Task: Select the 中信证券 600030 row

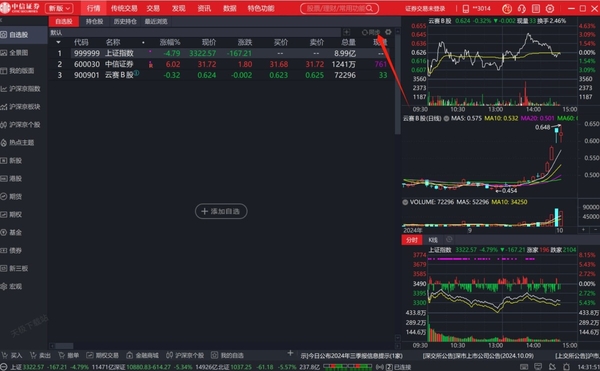Action: 221,64
